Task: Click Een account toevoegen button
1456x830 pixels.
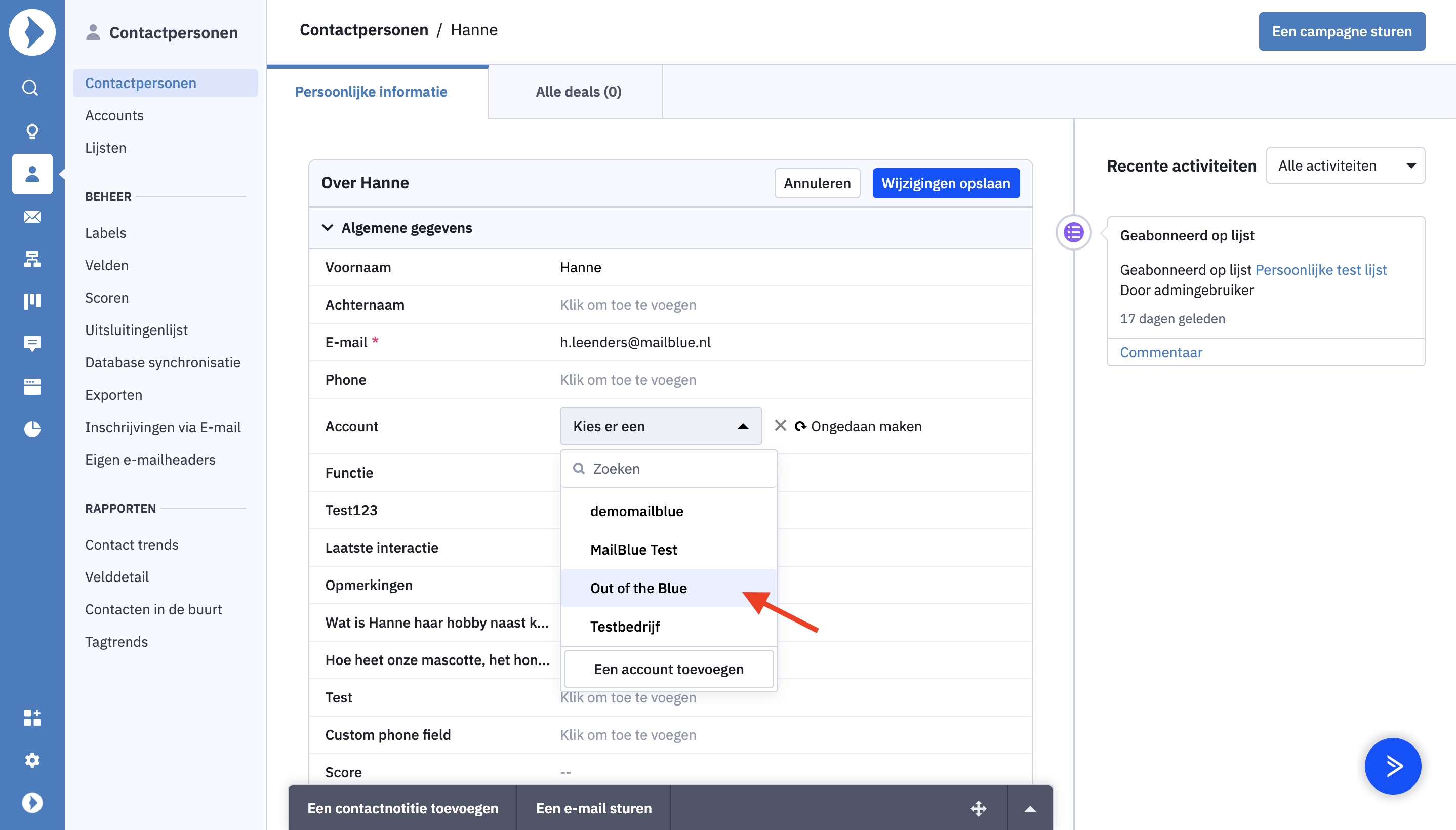Action: coord(669,669)
